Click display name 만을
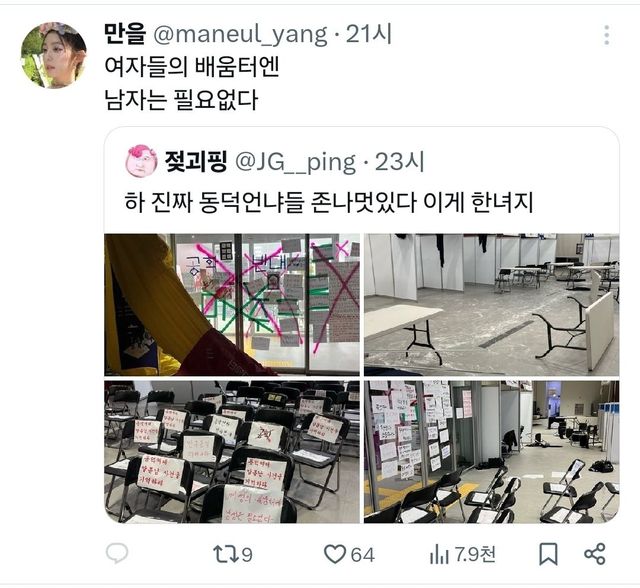 [x=125, y=33]
